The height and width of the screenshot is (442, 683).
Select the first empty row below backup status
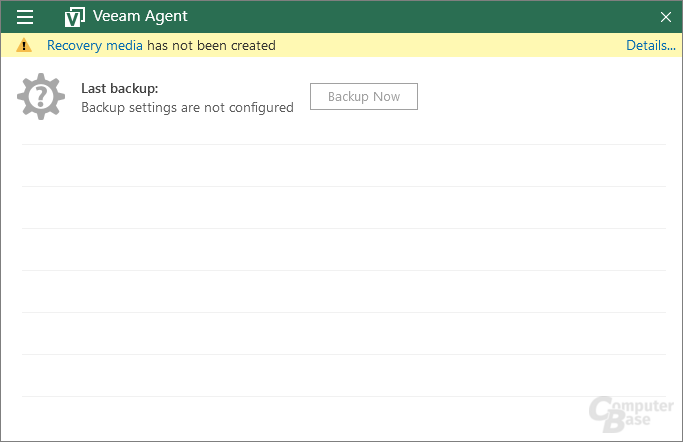coord(343,165)
